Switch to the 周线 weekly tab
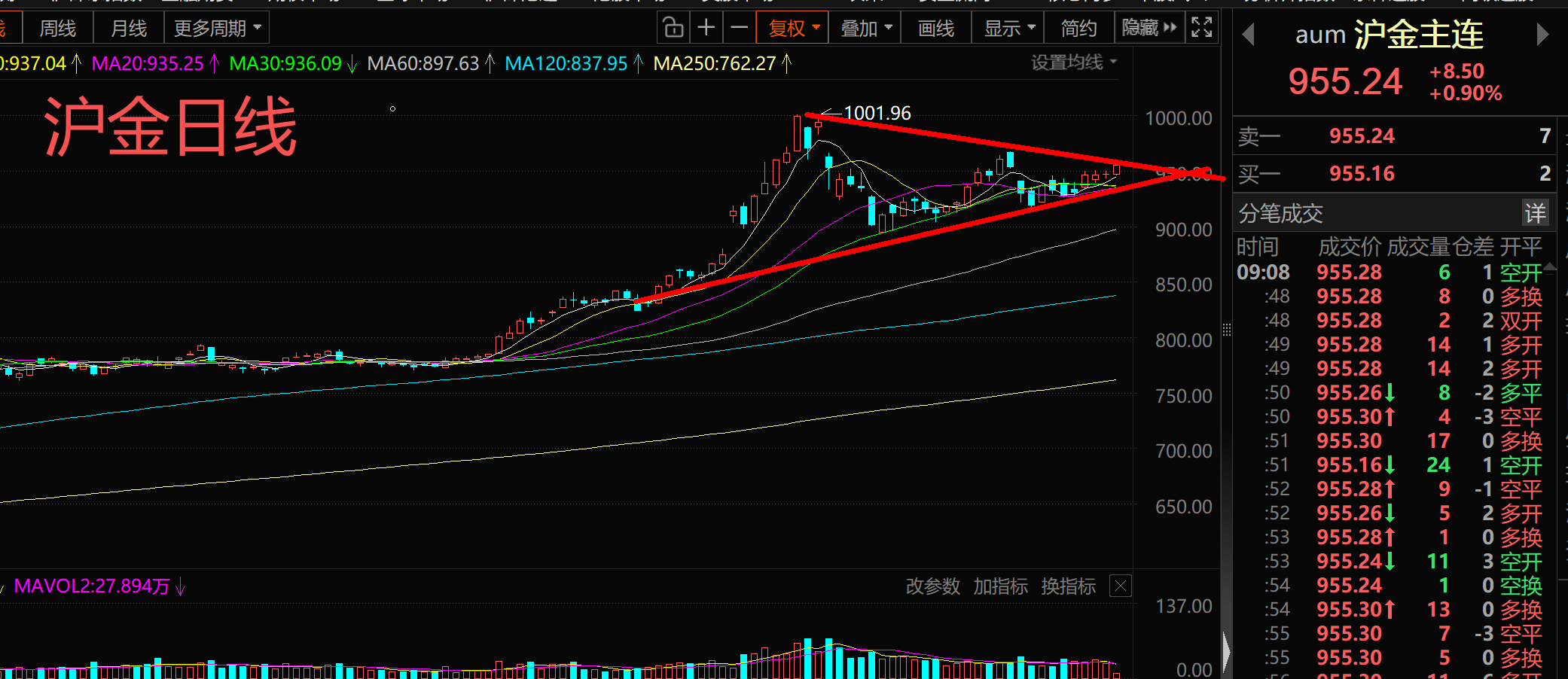 (x=58, y=29)
